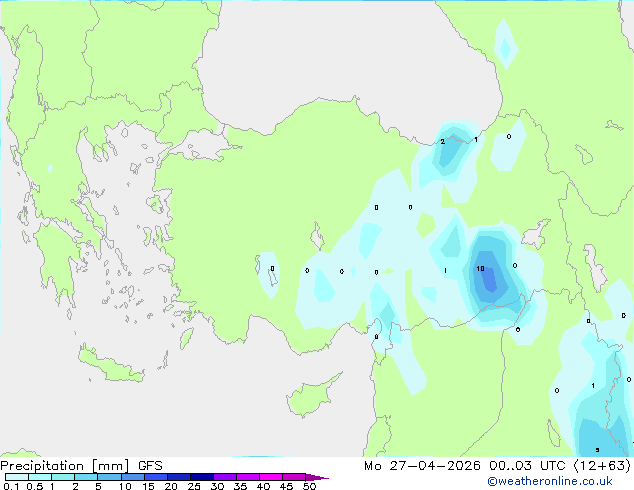The height and width of the screenshot is (490, 634).
Task: Click the '2' value on the Black Sea coast
Action: pos(443,142)
